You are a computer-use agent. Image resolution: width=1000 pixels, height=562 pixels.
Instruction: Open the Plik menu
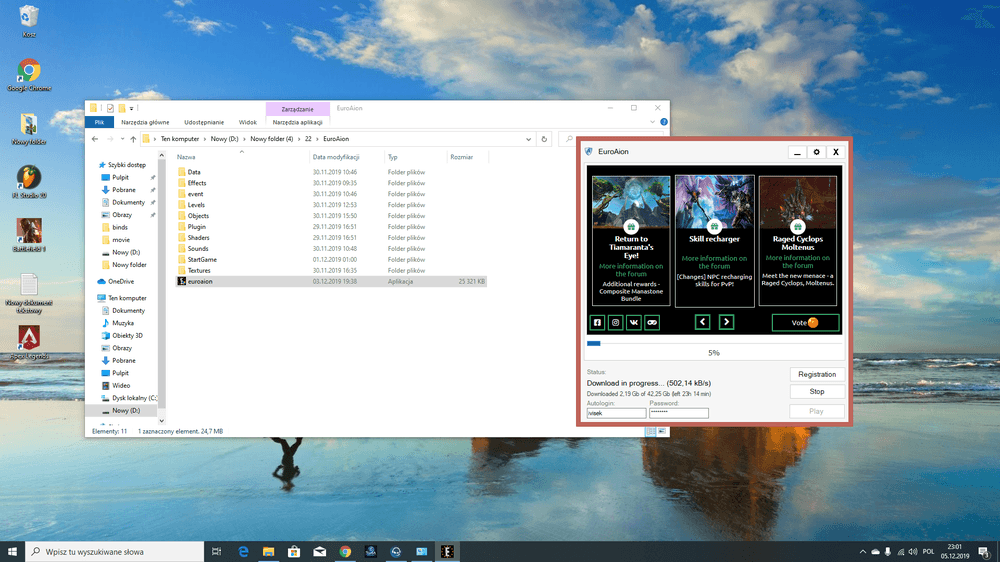pos(99,122)
